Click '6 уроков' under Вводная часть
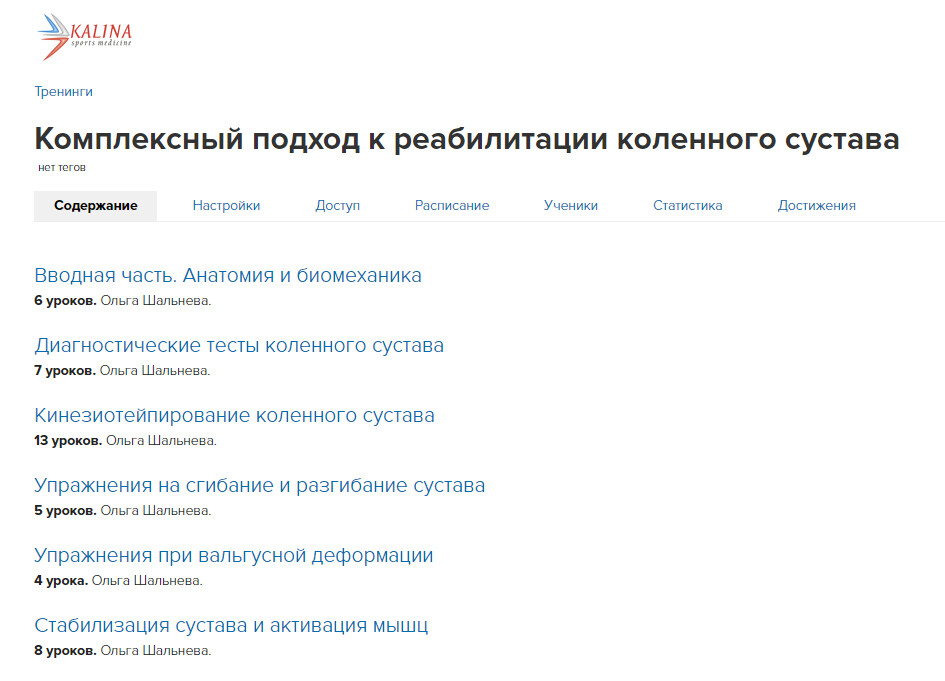This screenshot has height=681, width=945. 65,301
